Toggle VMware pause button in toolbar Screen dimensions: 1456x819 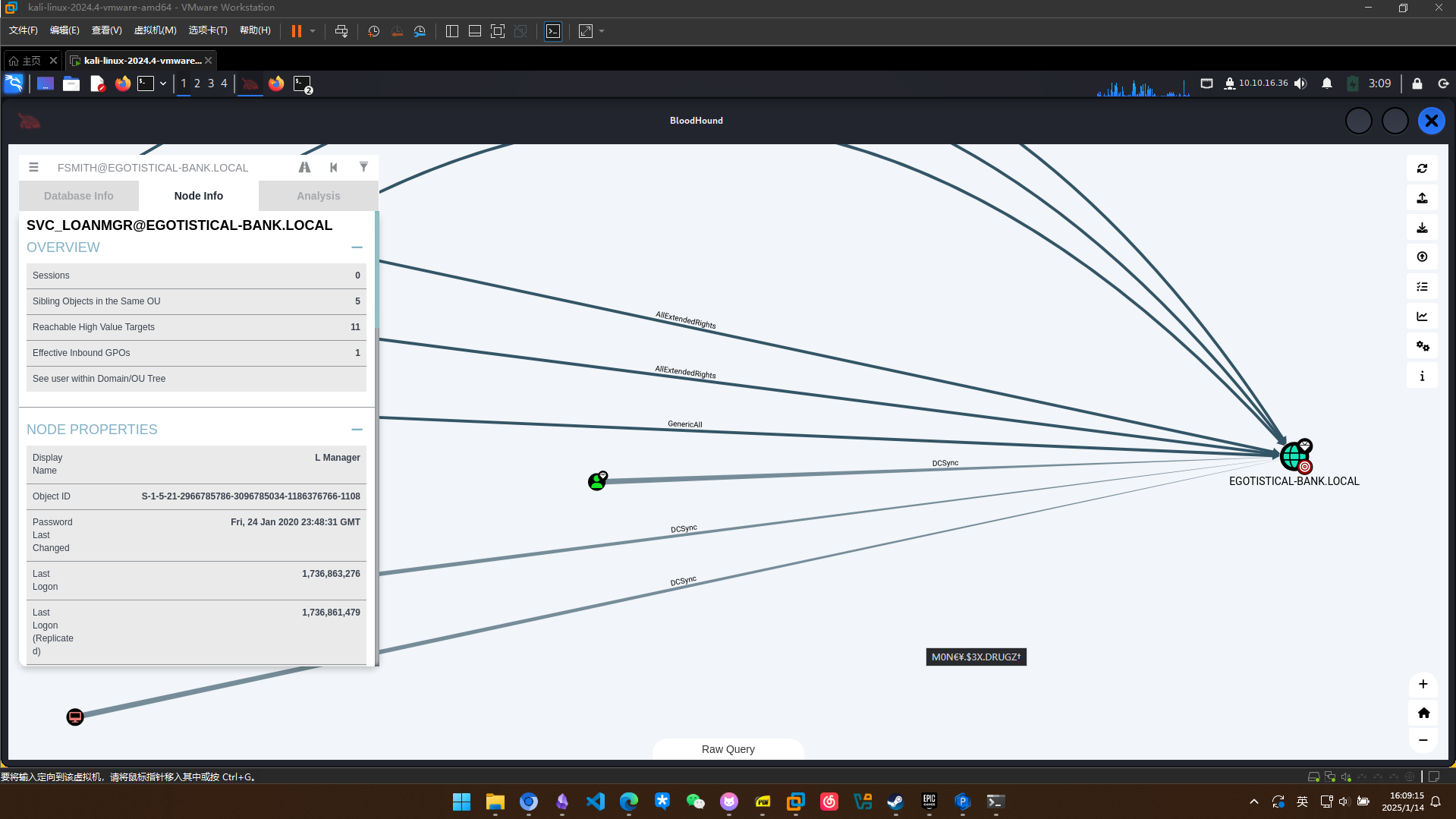pyautogui.click(x=297, y=31)
